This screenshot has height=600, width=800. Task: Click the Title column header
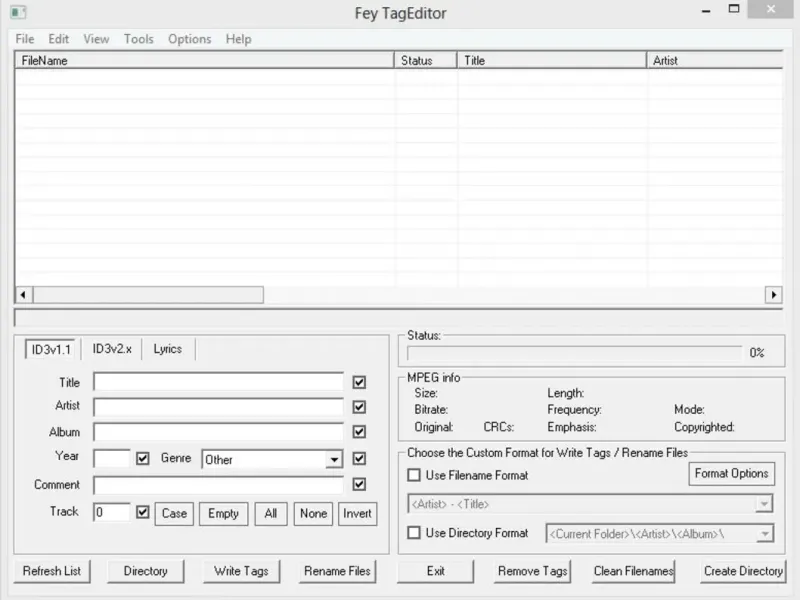(x=552, y=60)
